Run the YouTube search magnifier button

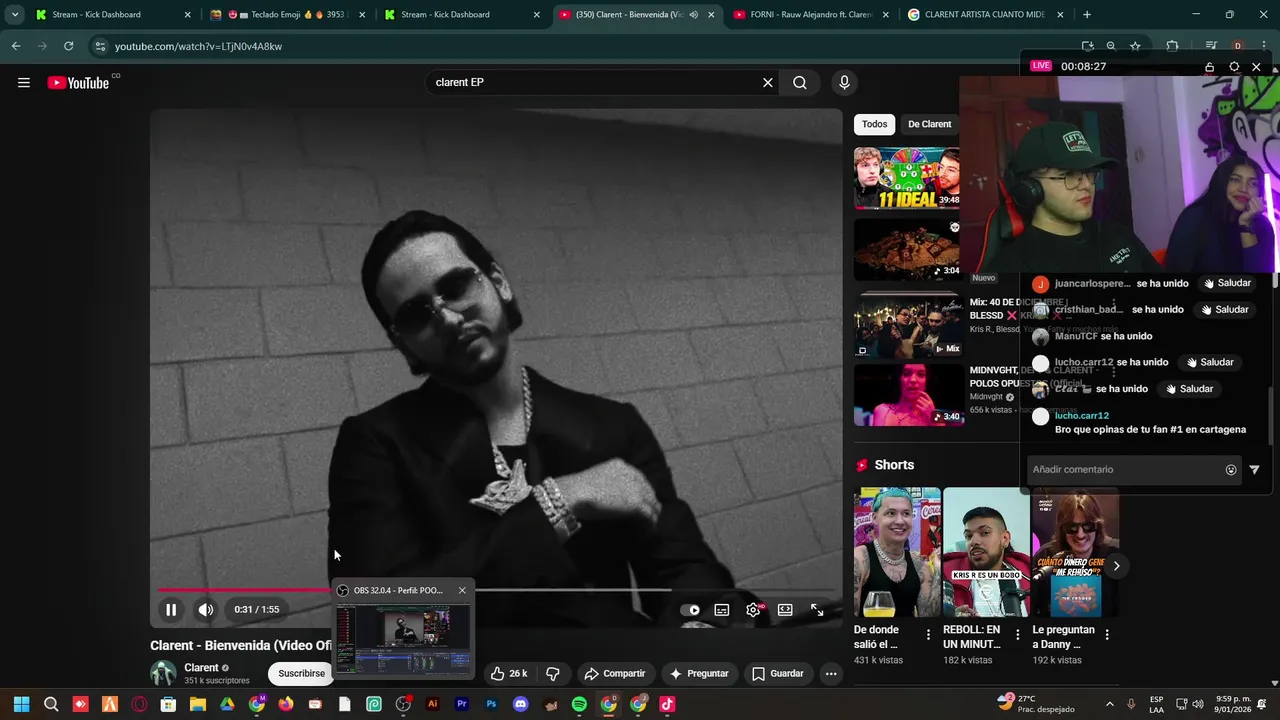pyautogui.click(x=800, y=83)
